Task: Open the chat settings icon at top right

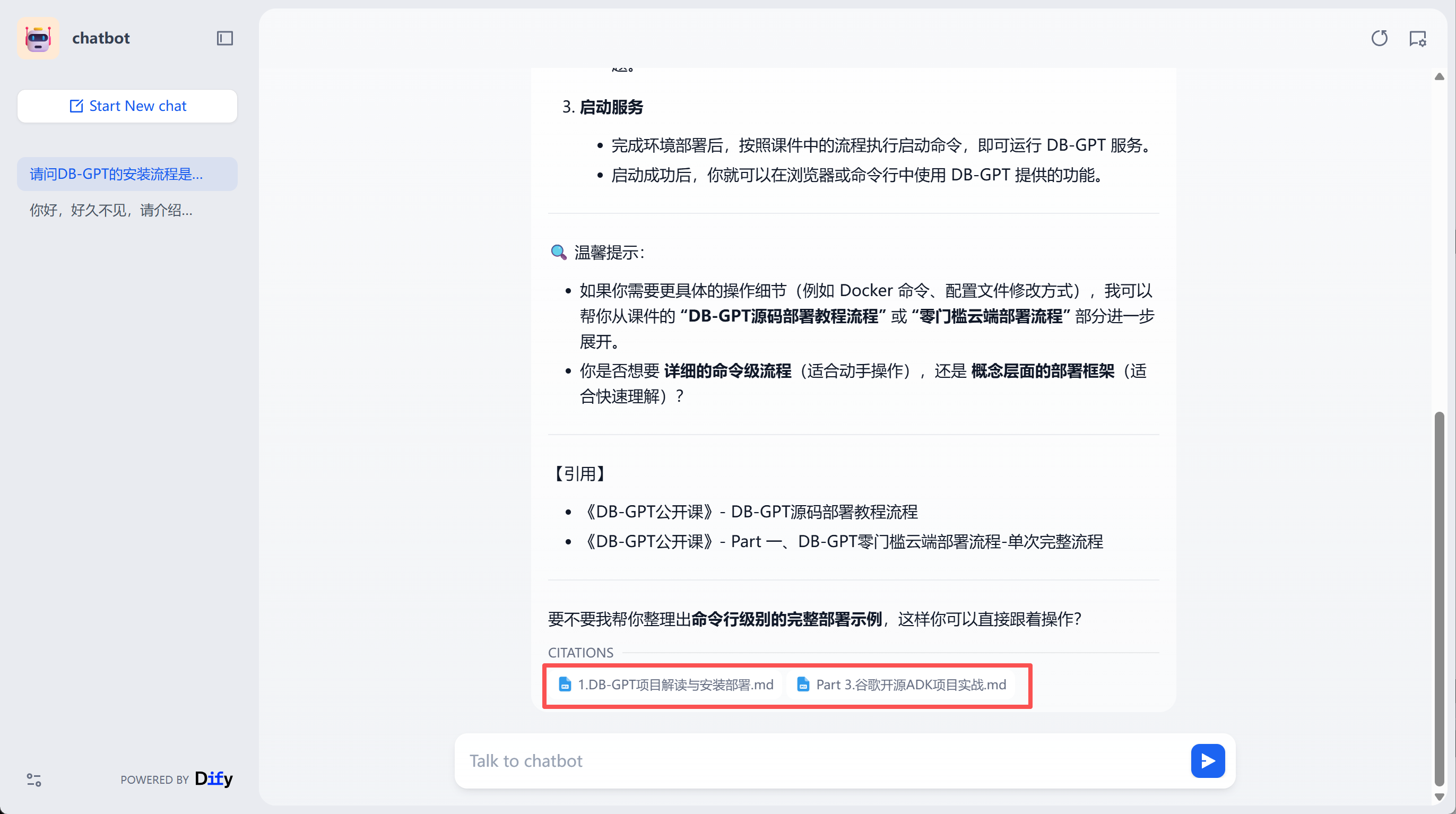Action: [1418, 38]
